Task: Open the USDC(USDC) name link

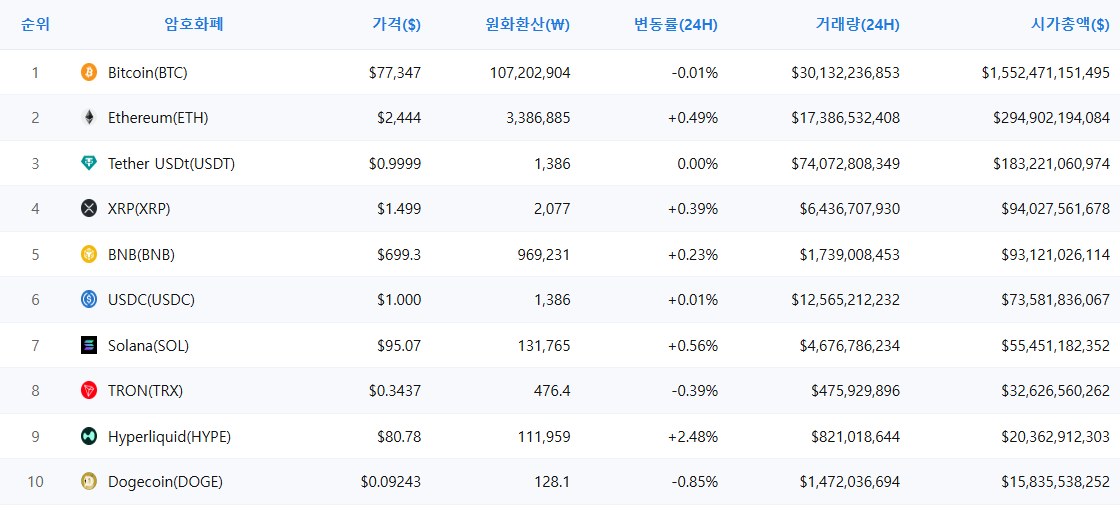Action: [151, 300]
